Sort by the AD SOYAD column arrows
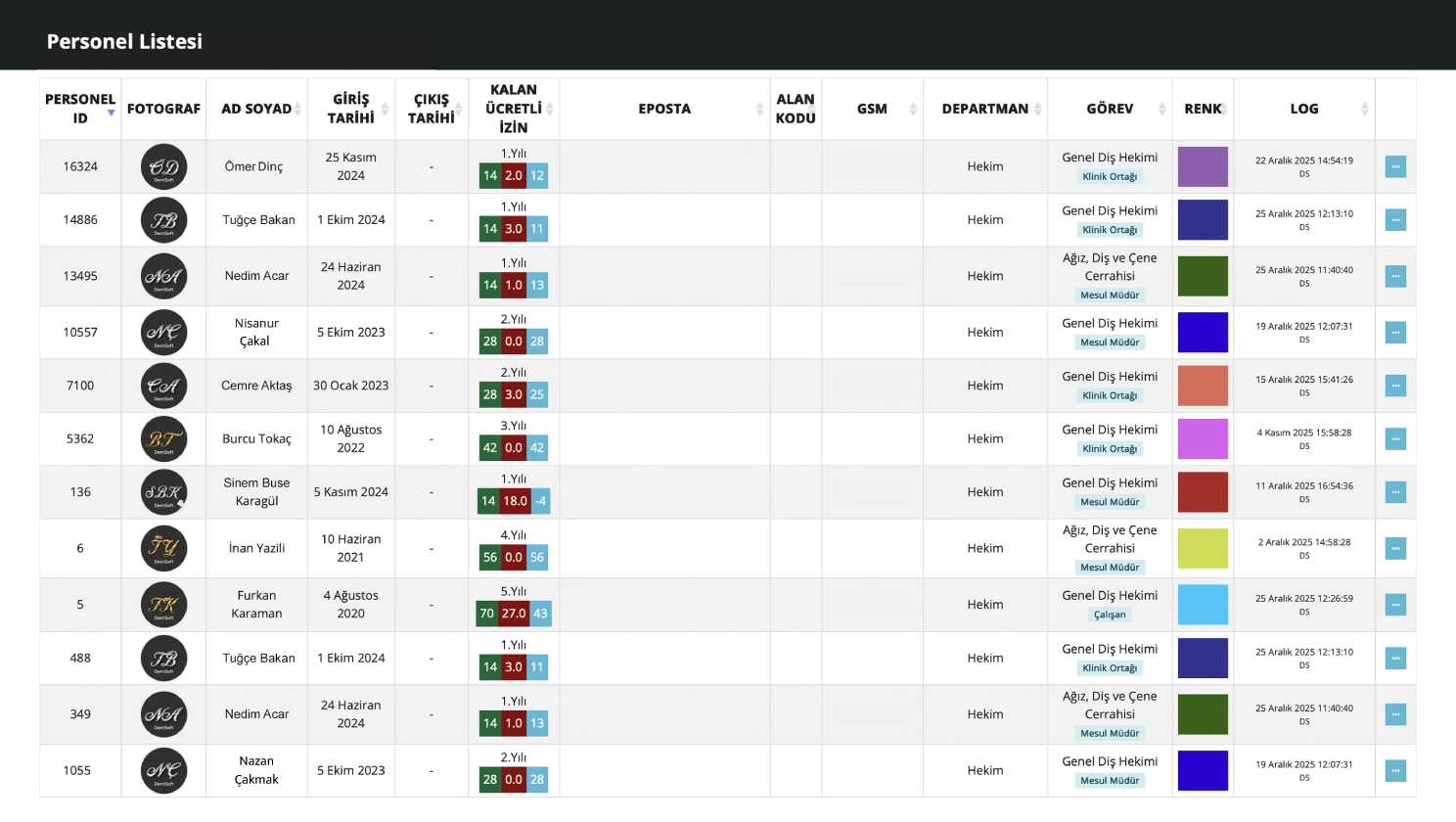Viewport: 1456px width, 822px height. tap(297, 109)
